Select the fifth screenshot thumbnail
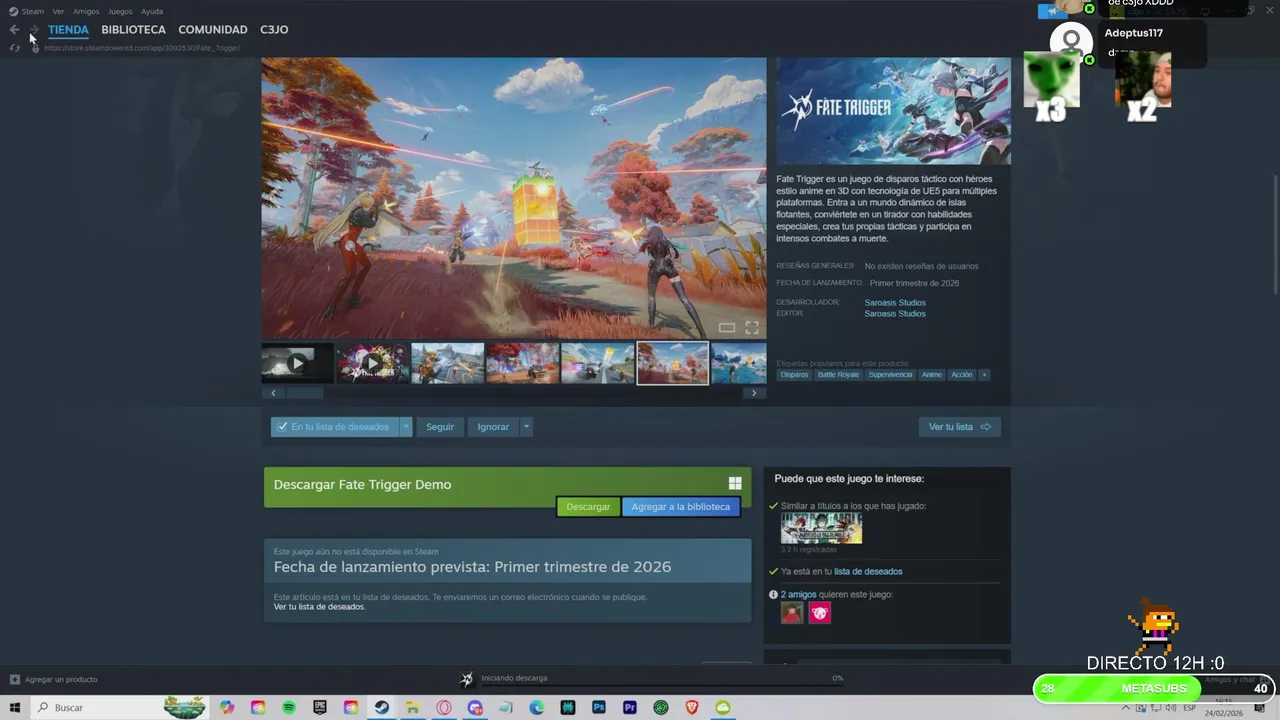This screenshot has height=720, width=1280. coord(598,363)
